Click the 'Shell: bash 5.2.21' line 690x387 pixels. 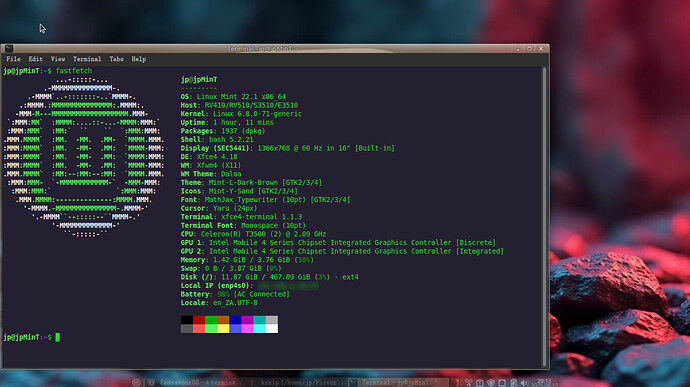pyautogui.click(x=217, y=140)
